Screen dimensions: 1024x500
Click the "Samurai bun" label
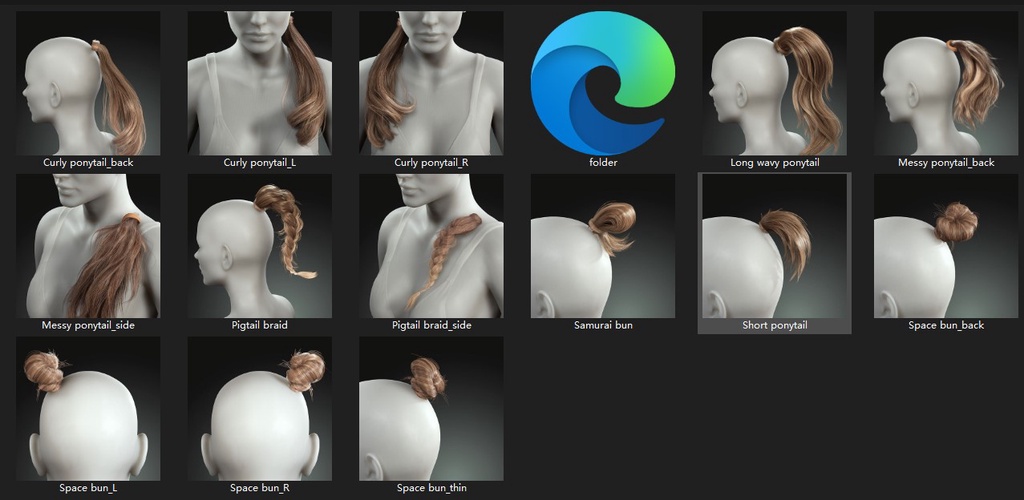(x=603, y=325)
